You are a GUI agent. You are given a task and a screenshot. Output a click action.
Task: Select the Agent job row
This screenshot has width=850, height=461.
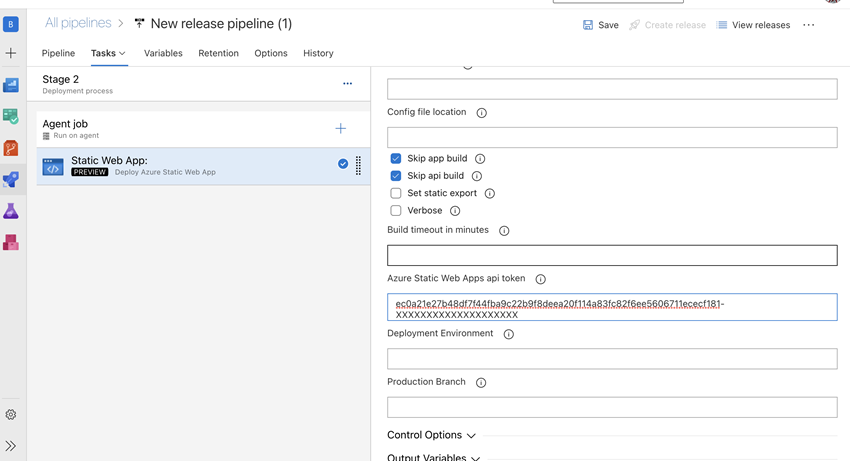(203, 129)
